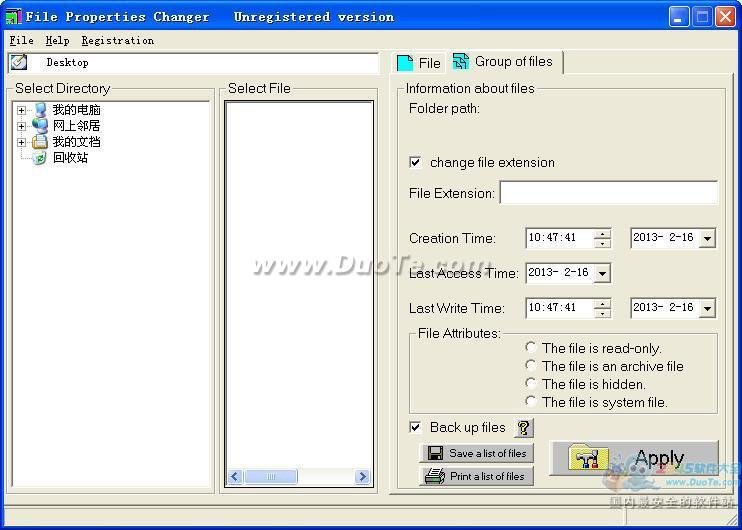Click the Recycle Bin icon
Image resolution: width=742 pixels, height=530 pixels.
coord(40,158)
